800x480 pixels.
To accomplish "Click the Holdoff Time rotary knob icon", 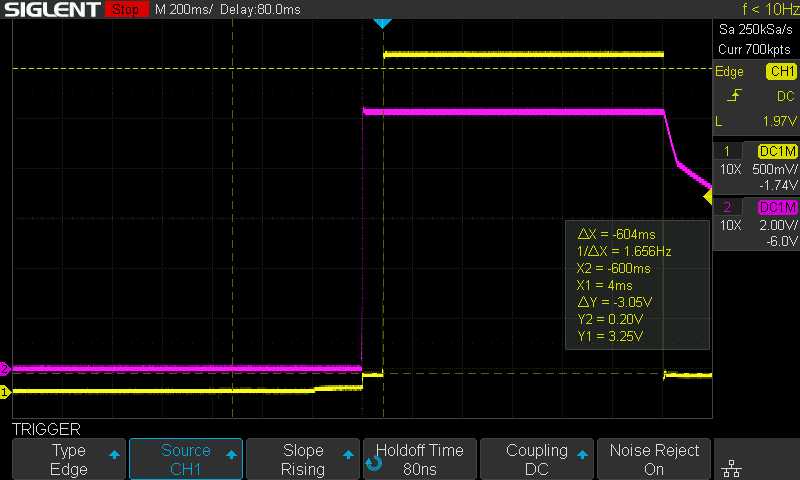I will (x=374, y=462).
